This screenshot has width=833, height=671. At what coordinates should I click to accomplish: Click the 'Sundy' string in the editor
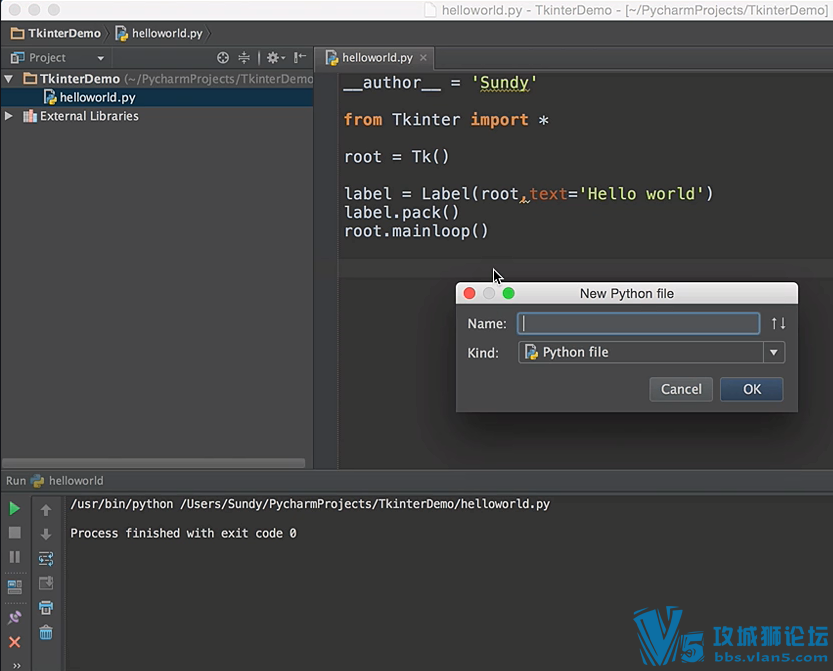(x=504, y=83)
